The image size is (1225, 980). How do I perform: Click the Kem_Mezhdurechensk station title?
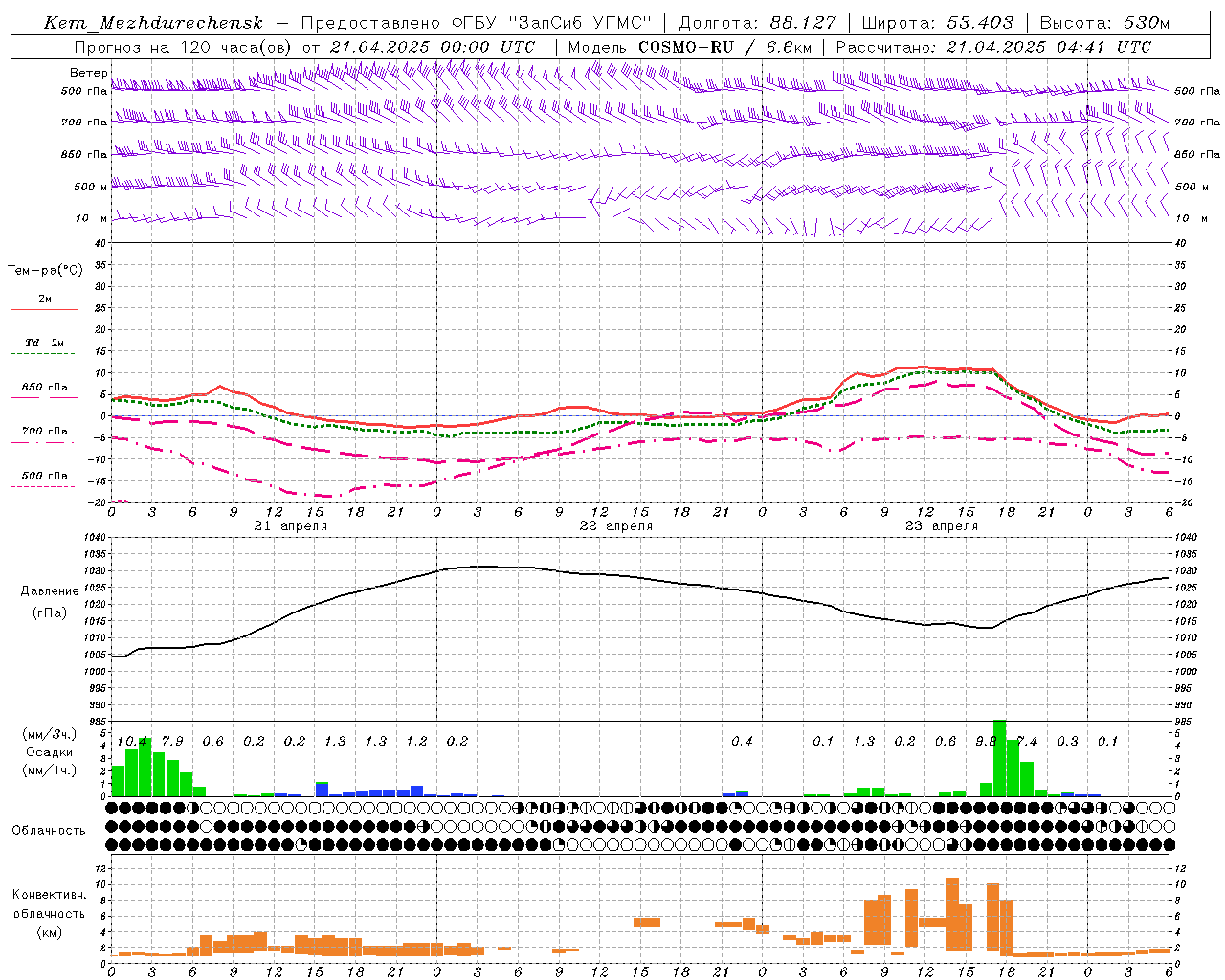tap(153, 23)
